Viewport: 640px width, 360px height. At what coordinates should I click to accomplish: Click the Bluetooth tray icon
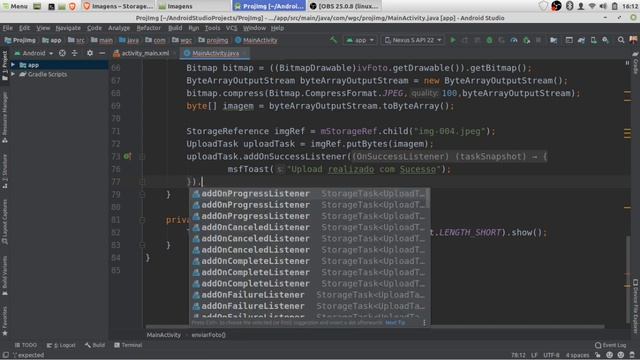[569, 6]
